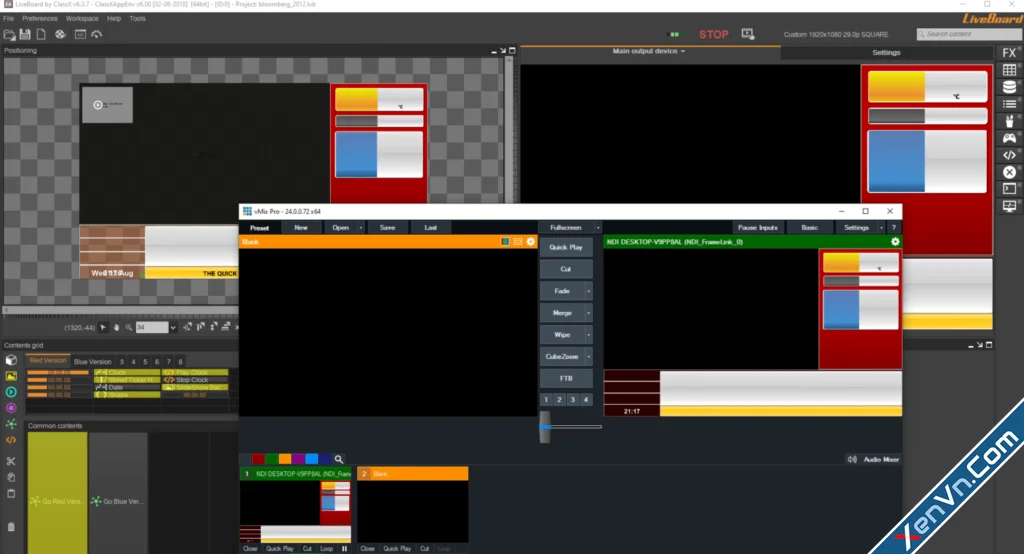Open the game controller sidebar icon
The width and height of the screenshot is (1024, 554).
pyautogui.click(x=1010, y=138)
